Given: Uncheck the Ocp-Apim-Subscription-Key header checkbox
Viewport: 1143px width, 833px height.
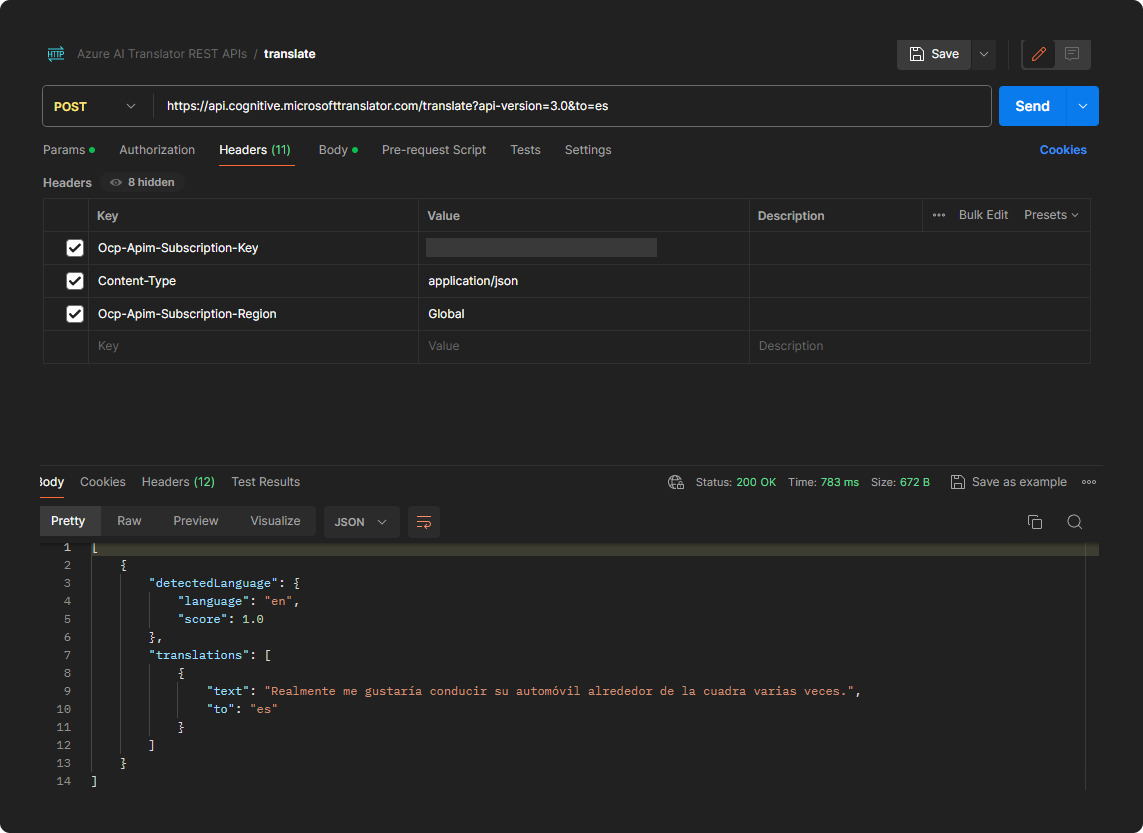Looking at the screenshot, I should click(x=75, y=248).
